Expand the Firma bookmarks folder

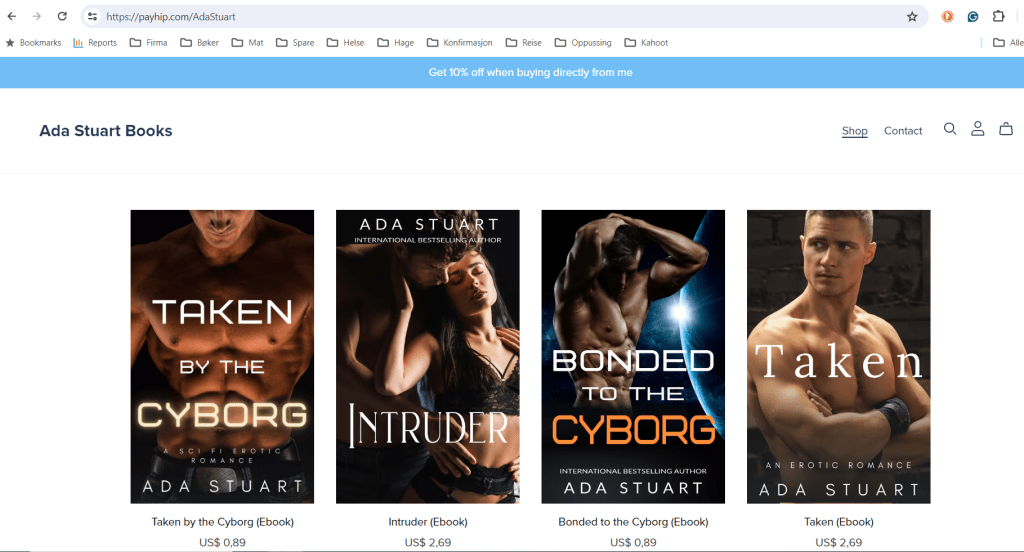click(148, 43)
